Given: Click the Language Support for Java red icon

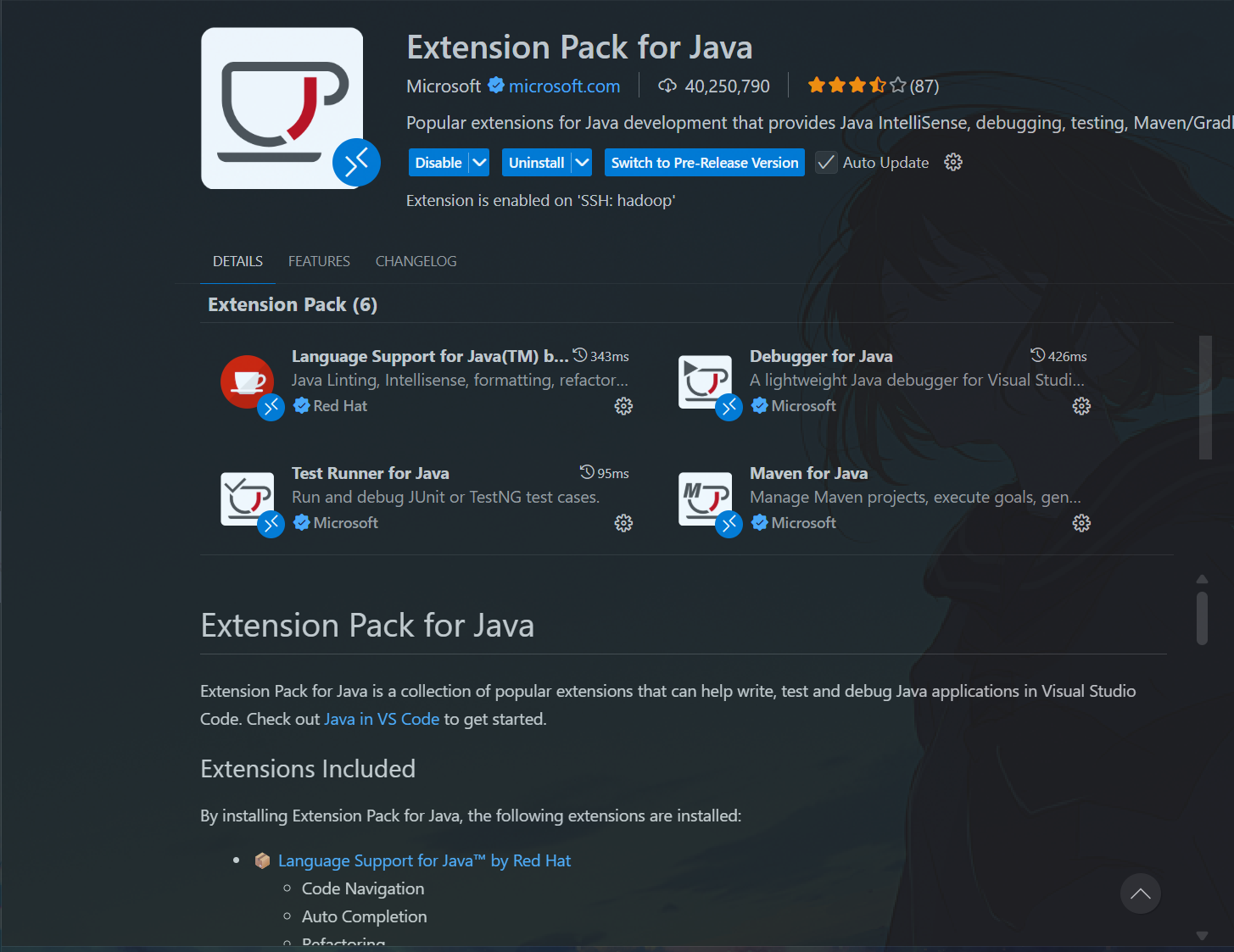Looking at the screenshot, I should click(247, 381).
